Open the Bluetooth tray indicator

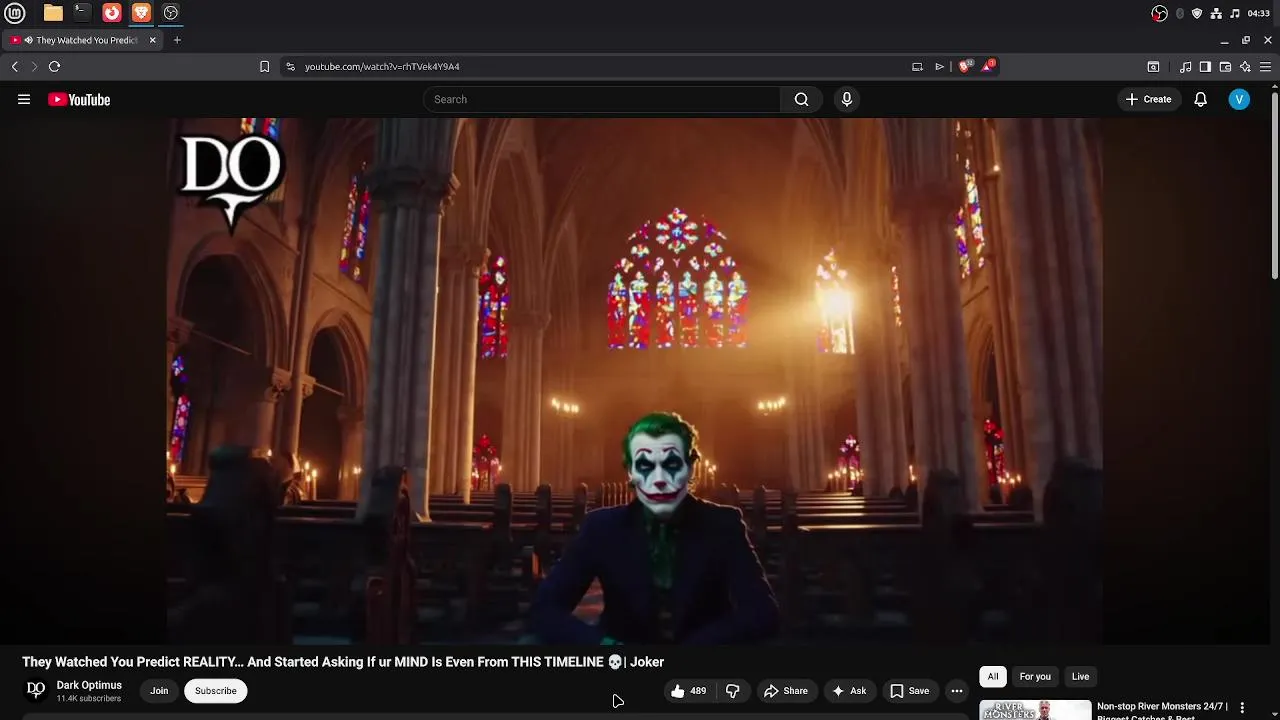coord(1180,13)
